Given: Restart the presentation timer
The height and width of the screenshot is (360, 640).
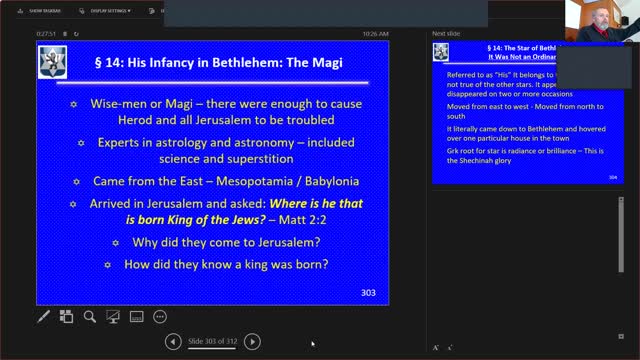Looking at the screenshot, I should (x=76, y=34).
